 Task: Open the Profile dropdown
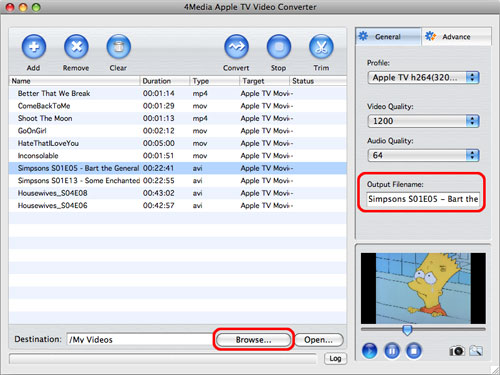tap(423, 78)
